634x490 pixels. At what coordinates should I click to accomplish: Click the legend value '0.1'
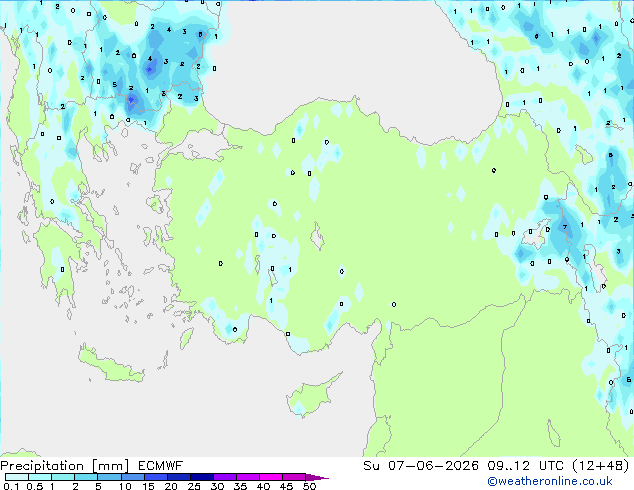click(x=11, y=486)
